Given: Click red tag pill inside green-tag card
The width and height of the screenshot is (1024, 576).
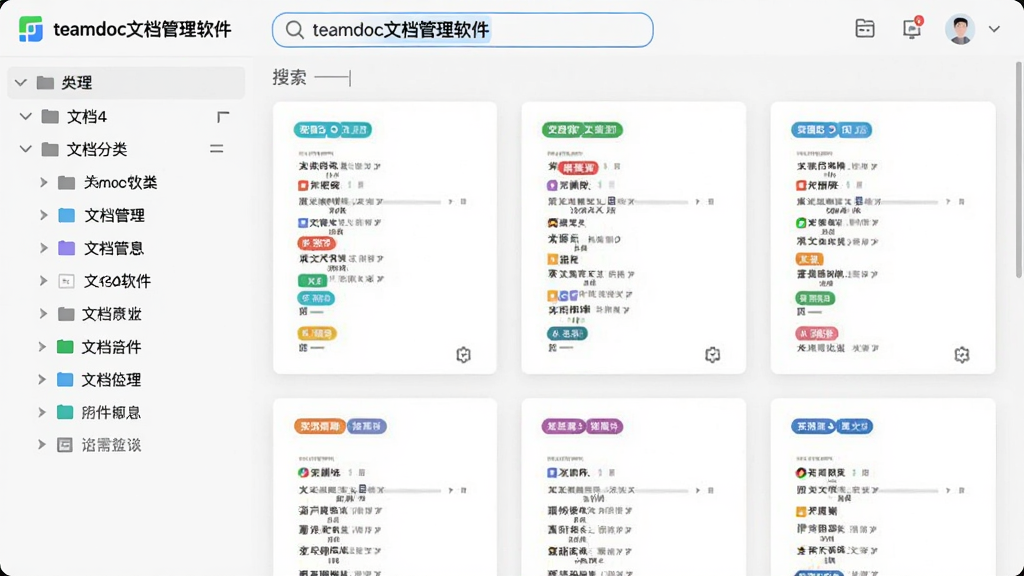Looking at the screenshot, I should coord(577,168).
